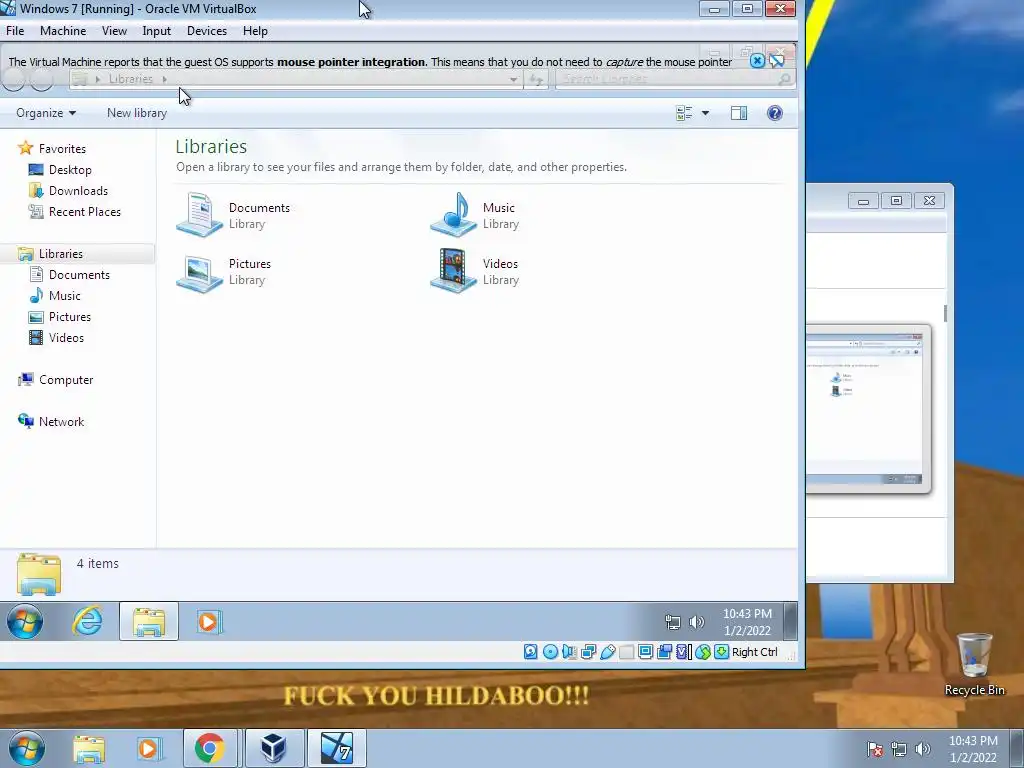Open Google Chrome on host taskbar

[210, 748]
